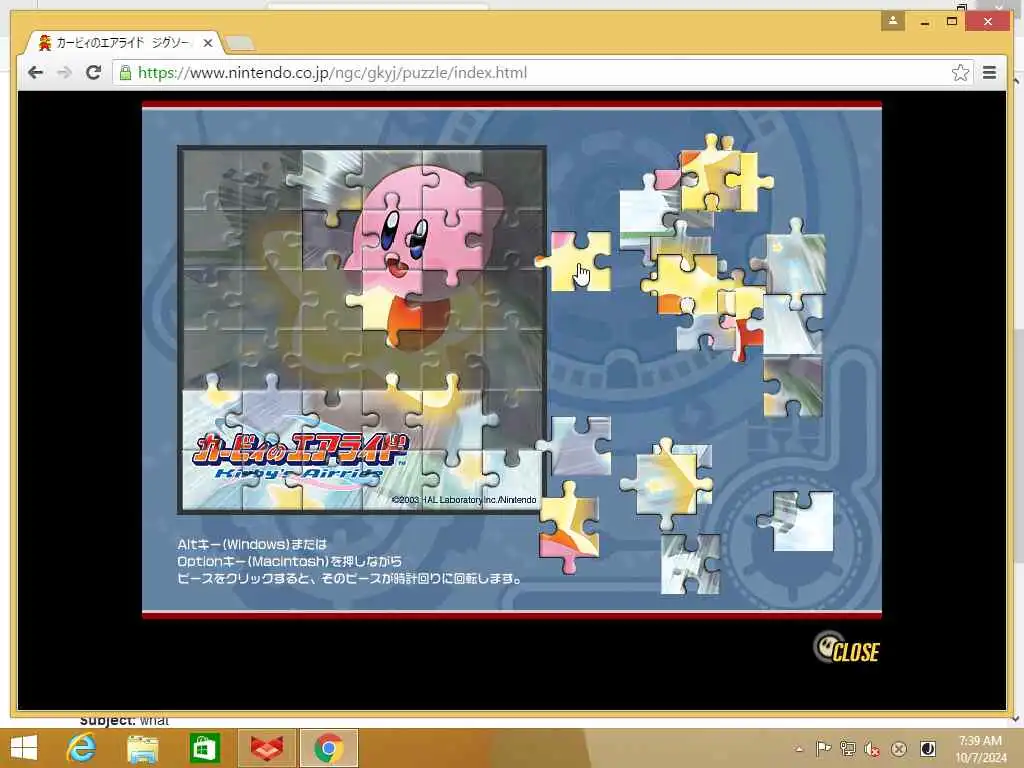Click the muted volume tray icon

tap(872, 748)
